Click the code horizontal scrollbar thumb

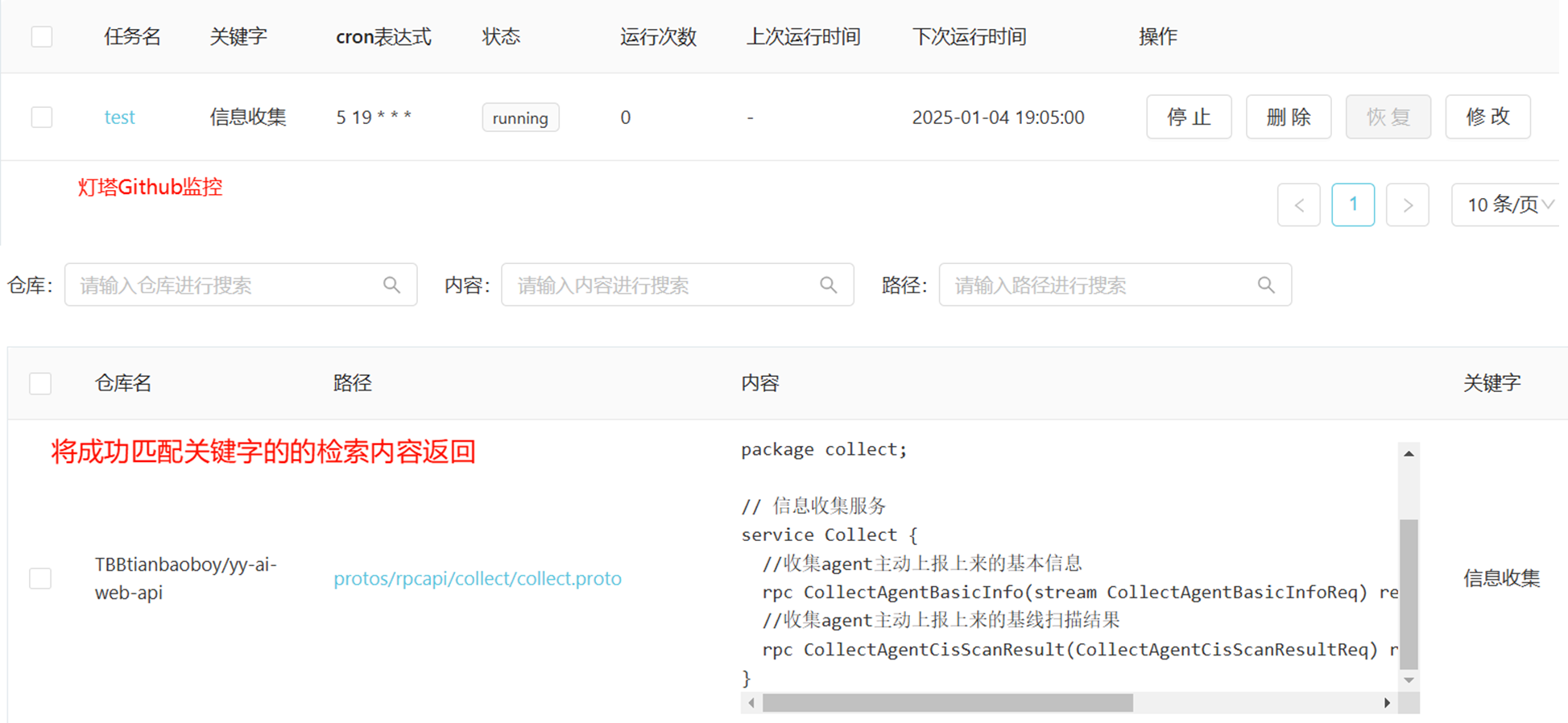(948, 703)
